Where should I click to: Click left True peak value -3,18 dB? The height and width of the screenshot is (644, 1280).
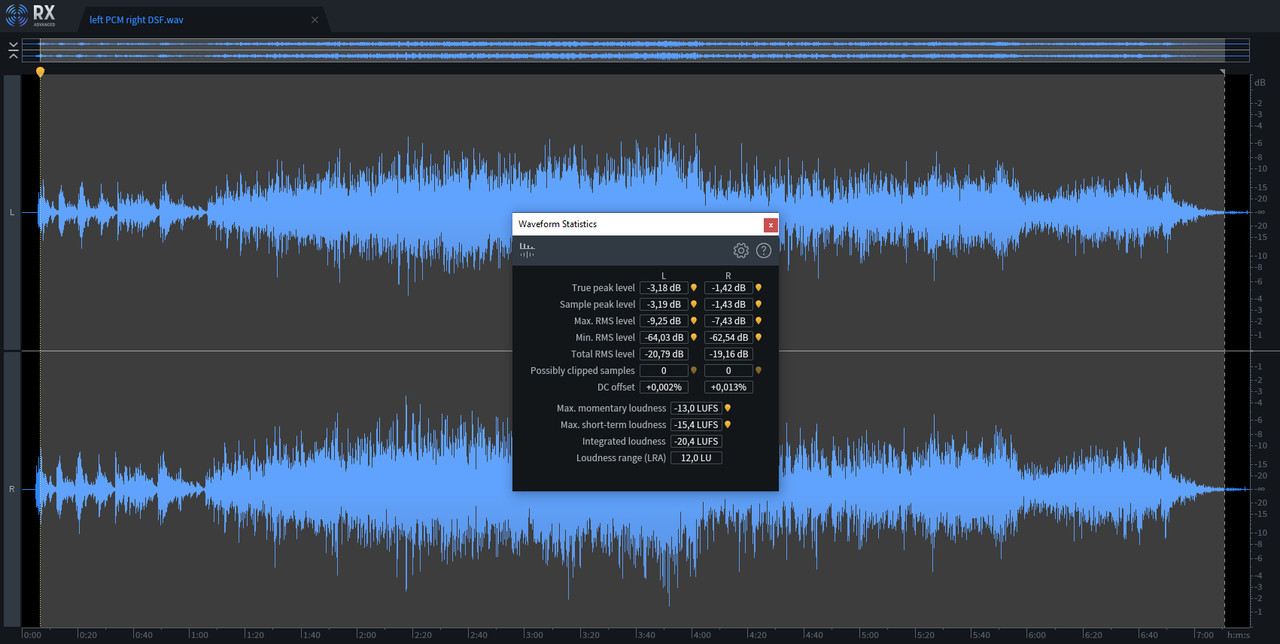(x=664, y=288)
